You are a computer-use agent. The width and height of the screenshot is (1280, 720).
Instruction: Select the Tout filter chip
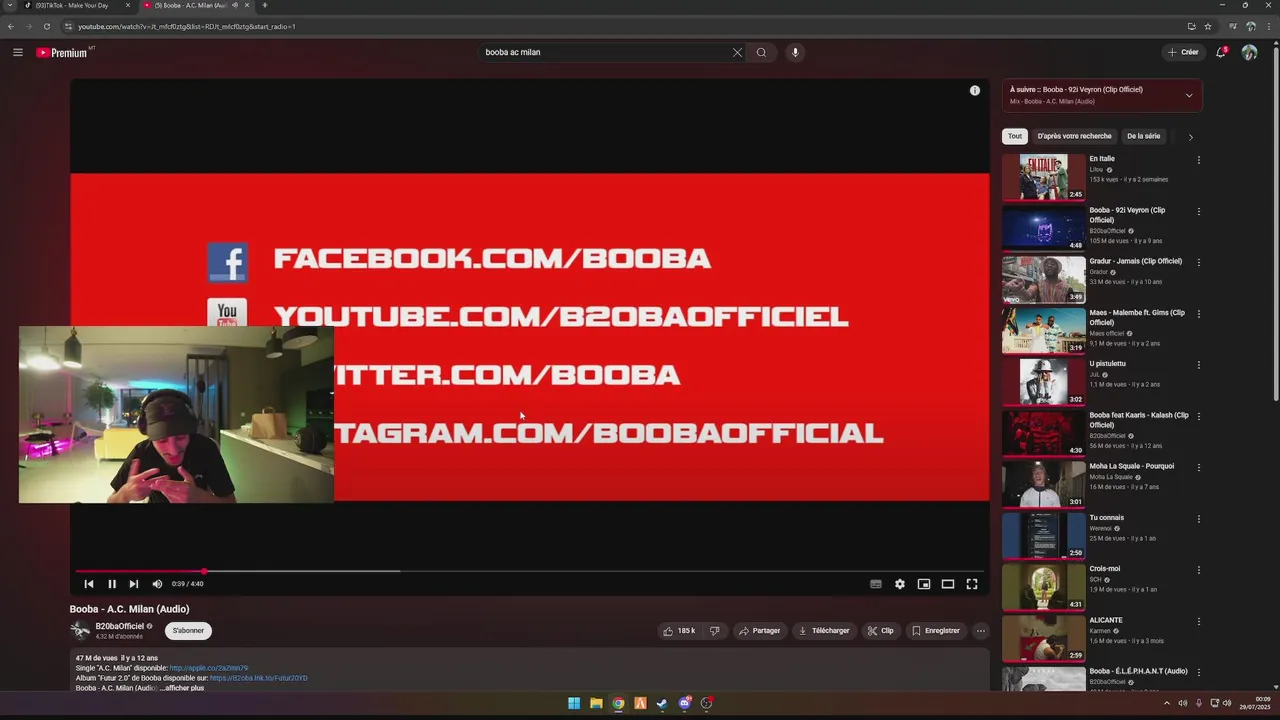tap(1015, 136)
